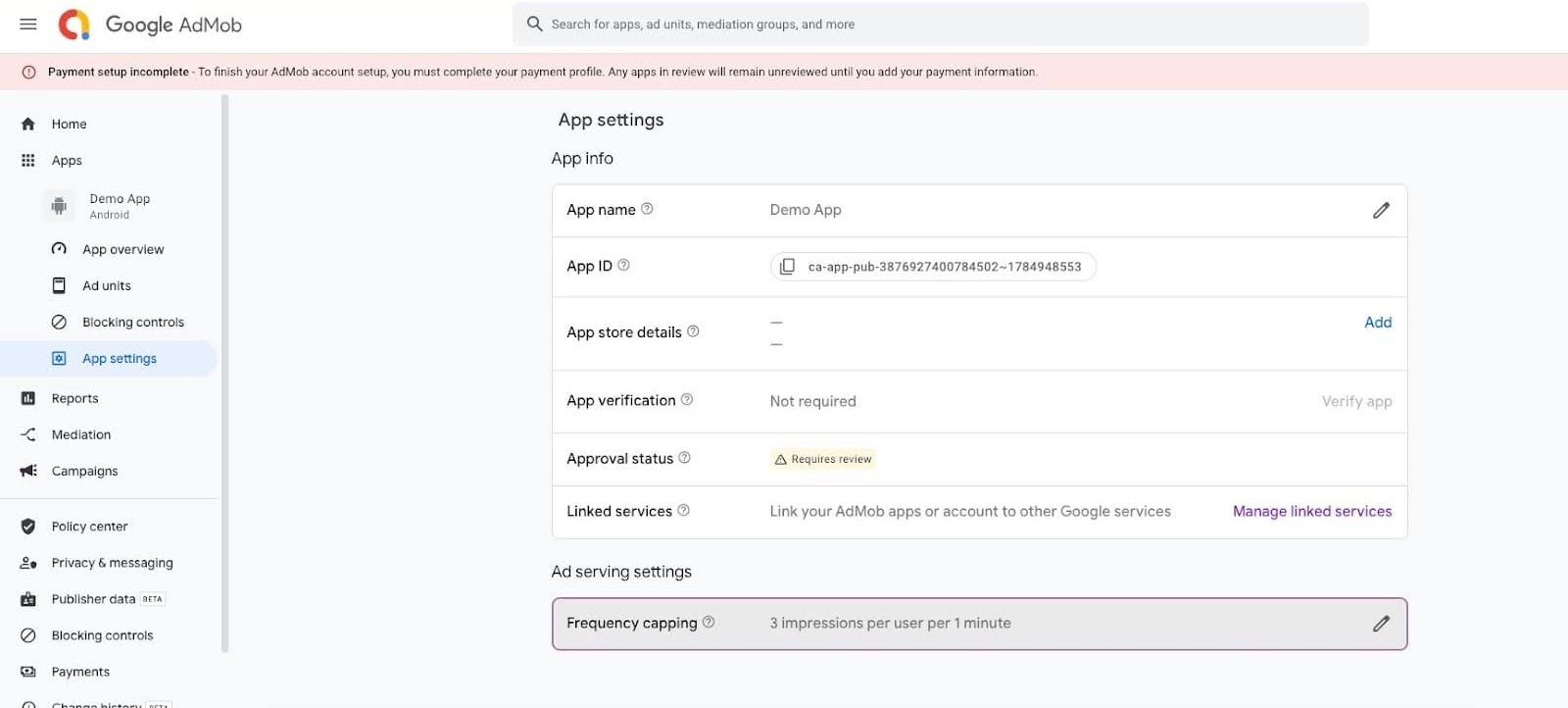Open Campaigns

[x=84, y=471]
